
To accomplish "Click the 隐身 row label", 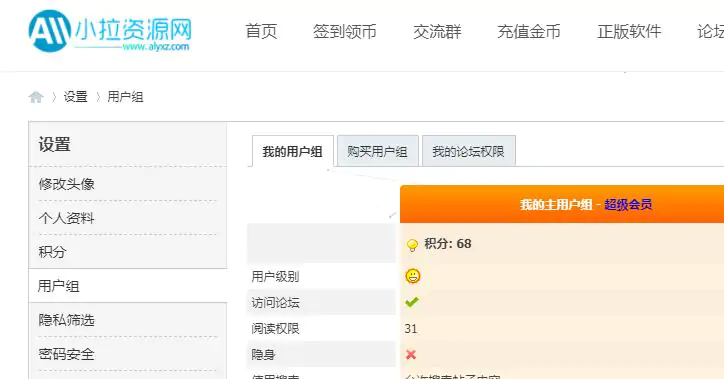I will pyautogui.click(x=263, y=354).
